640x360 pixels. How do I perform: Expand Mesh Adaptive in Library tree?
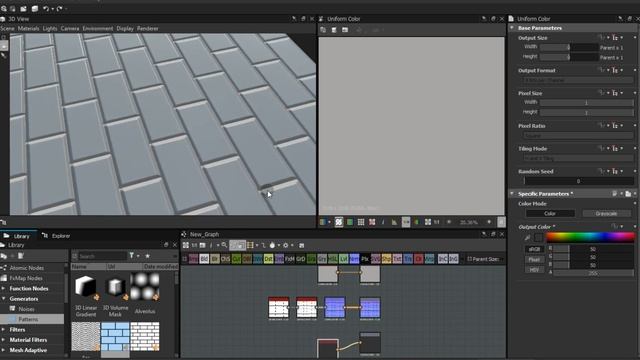pos(4,350)
